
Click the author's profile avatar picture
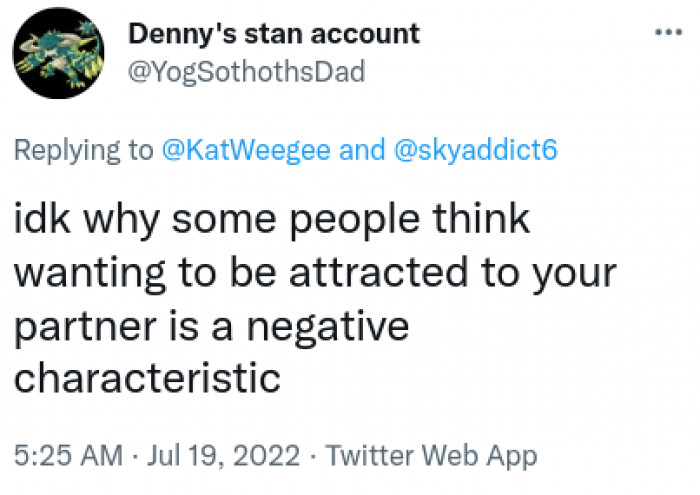61,57
